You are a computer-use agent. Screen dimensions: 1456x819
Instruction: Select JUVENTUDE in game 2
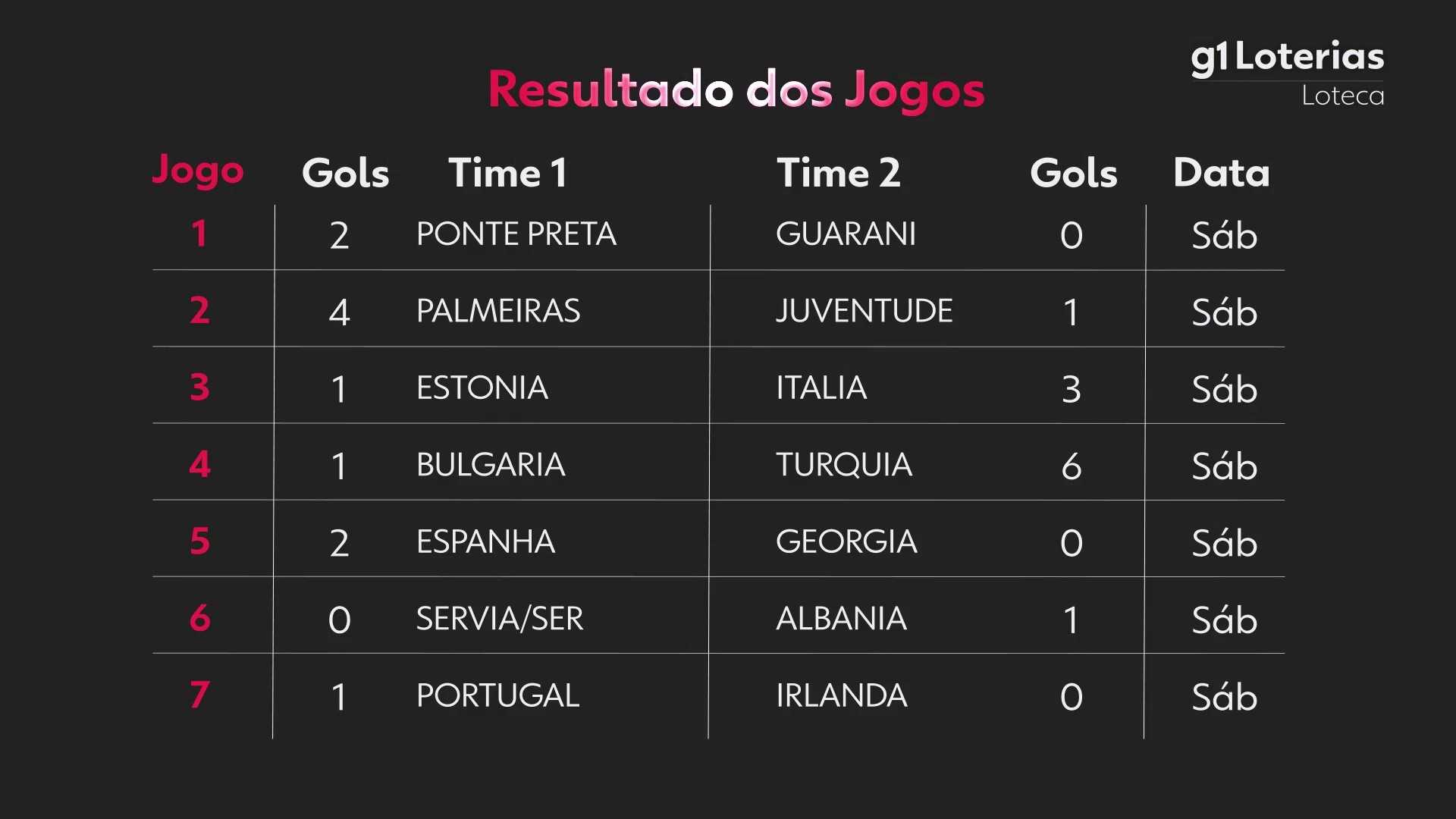[x=864, y=311]
